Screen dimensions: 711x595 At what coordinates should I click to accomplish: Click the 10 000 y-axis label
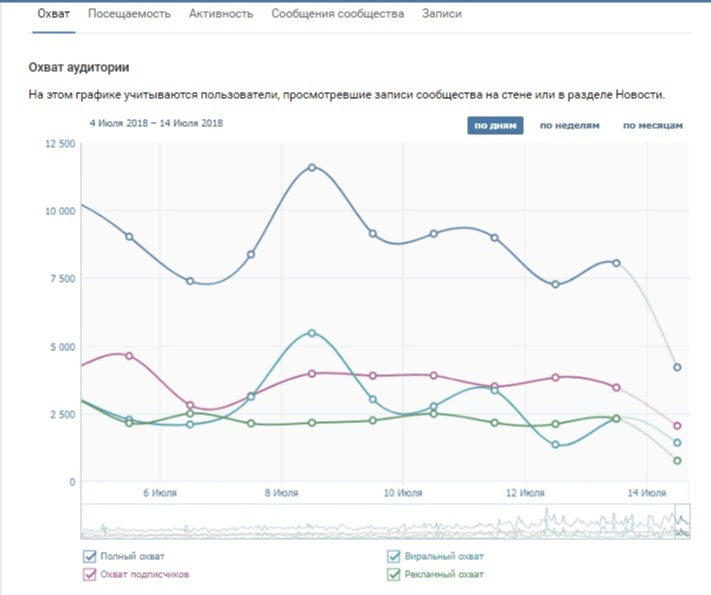(60, 211)
